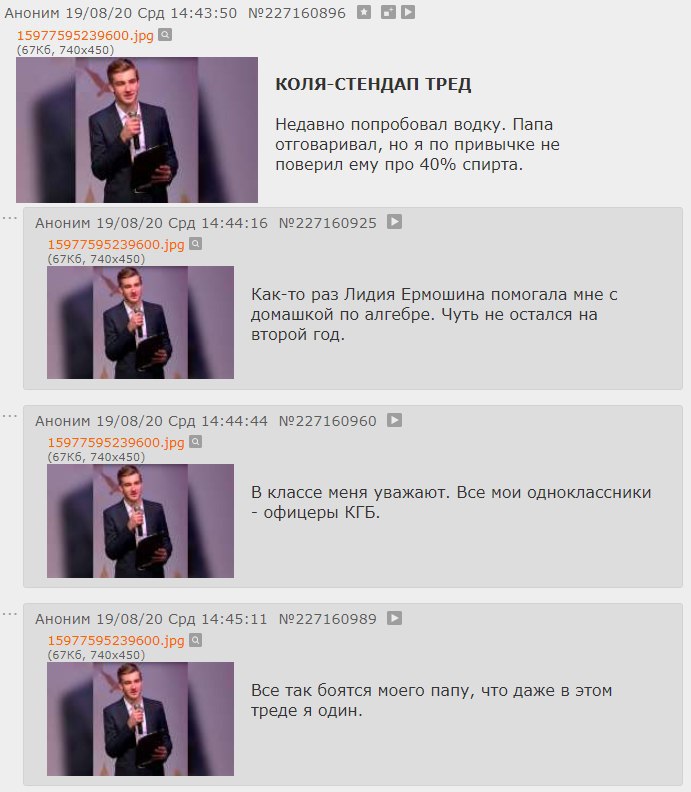Click the reply arrow icon on post №227160989
This screenshot has width=691, height=792.
pyautogui.click(x=394, y=618)
